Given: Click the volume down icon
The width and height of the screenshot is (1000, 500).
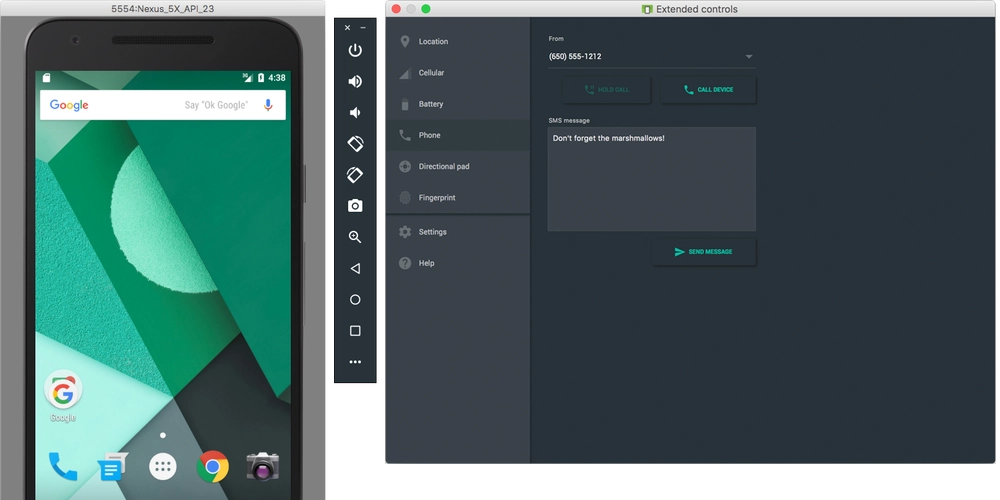Looking at the screenshot, I should (355, 112).
